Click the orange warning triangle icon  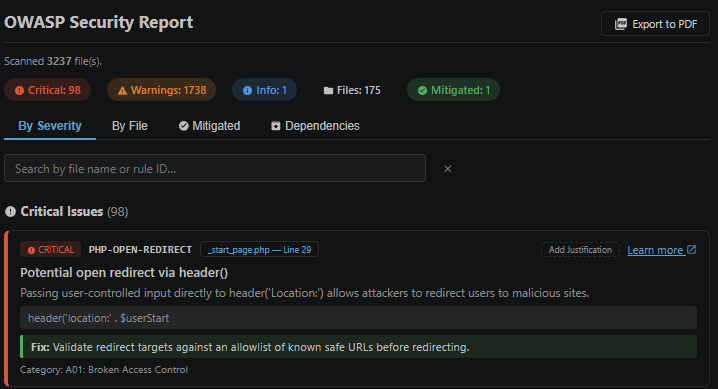tap(122, 91)
